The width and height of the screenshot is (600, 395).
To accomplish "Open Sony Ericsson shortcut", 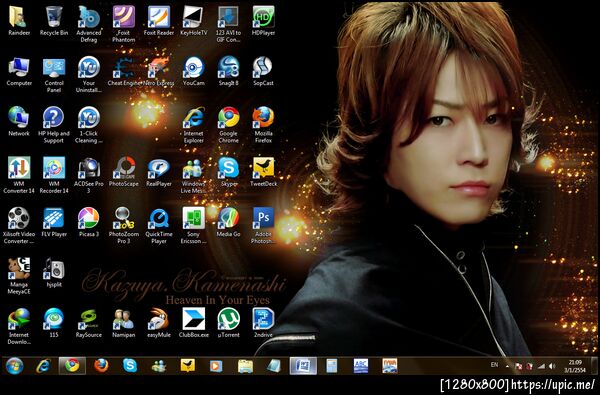I will 194,225.
